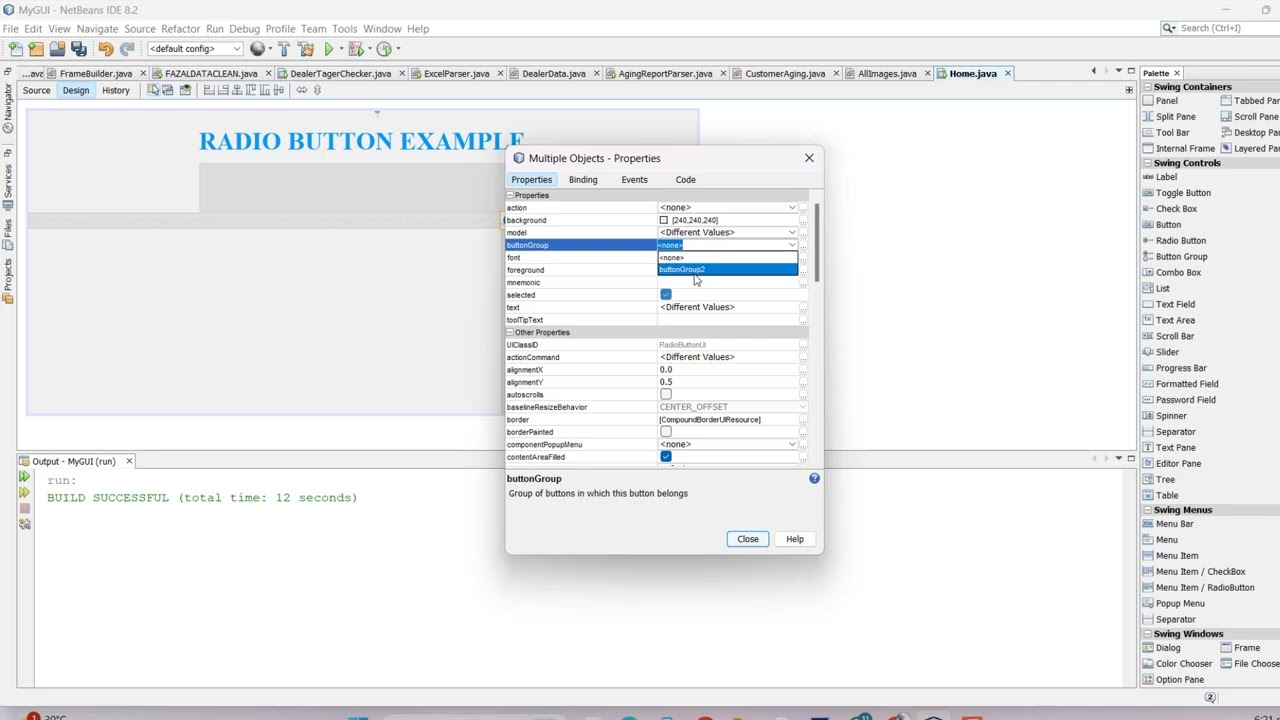1280x720 pixels.
Task: Click the Radio Button palette item
Action: coord(1180,240)
